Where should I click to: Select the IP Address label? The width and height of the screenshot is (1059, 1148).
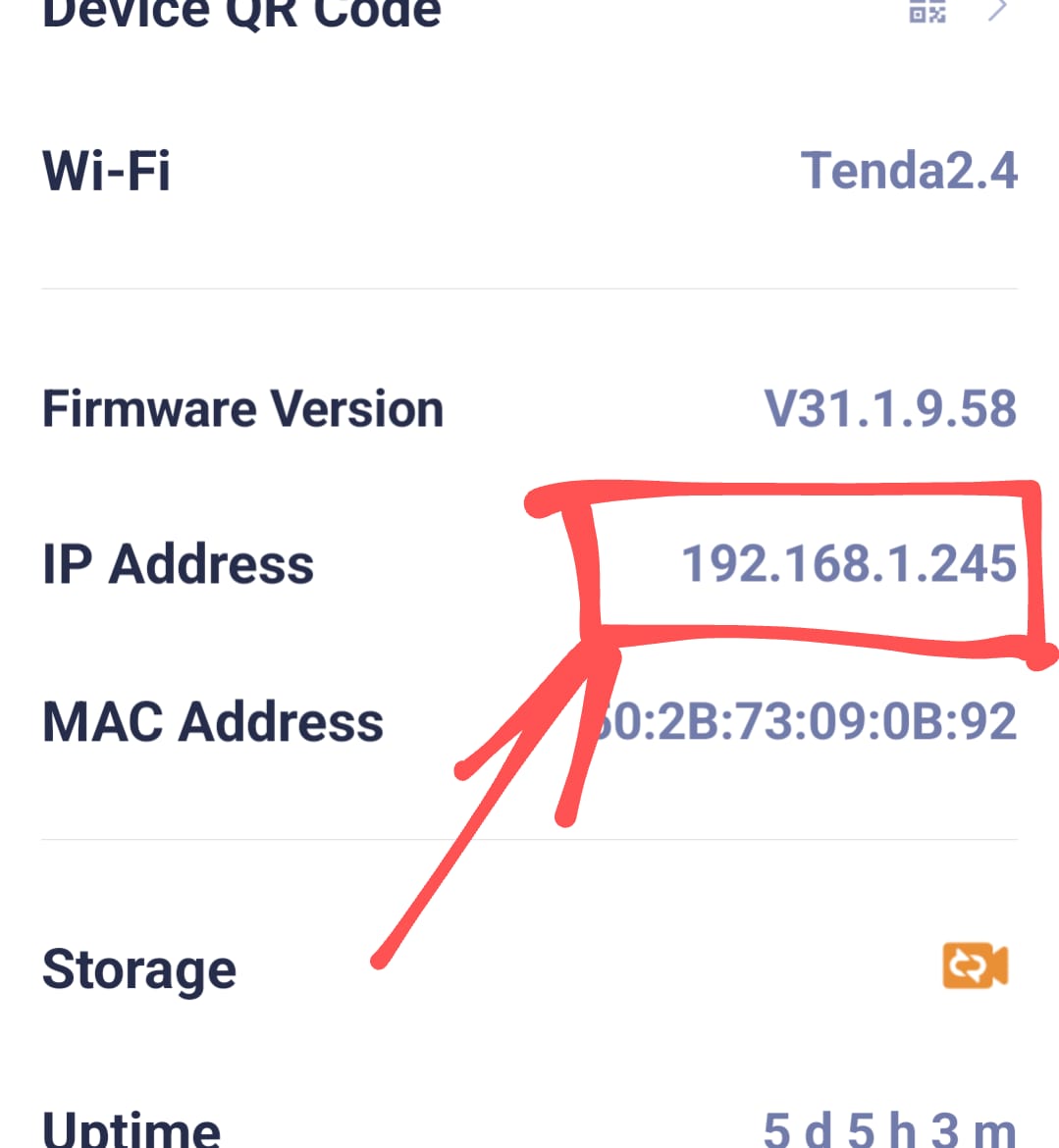pos(178,564)
